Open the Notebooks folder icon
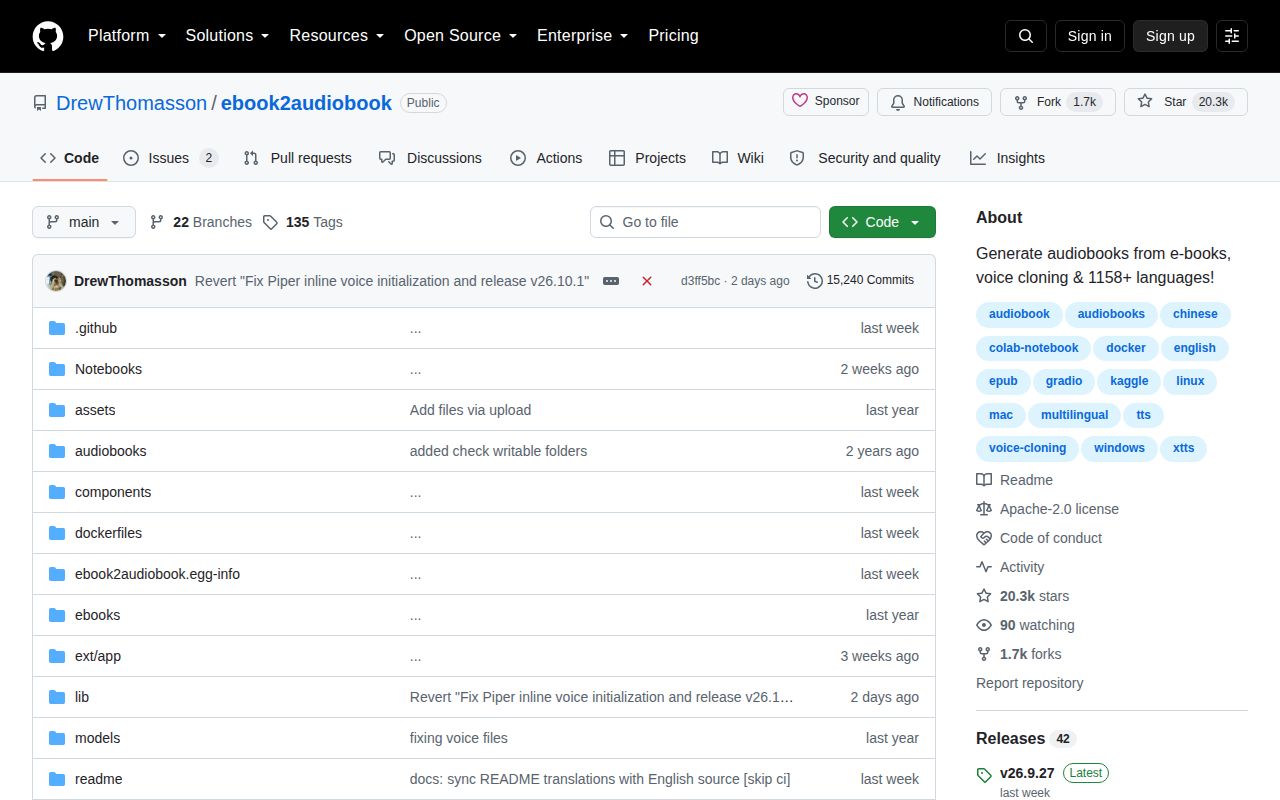The height and width of the screenshot is (800, 1280). 57,369
